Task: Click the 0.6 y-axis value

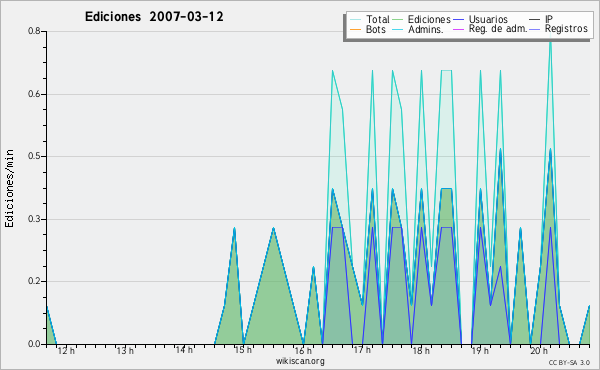Action: click(34, 94)
